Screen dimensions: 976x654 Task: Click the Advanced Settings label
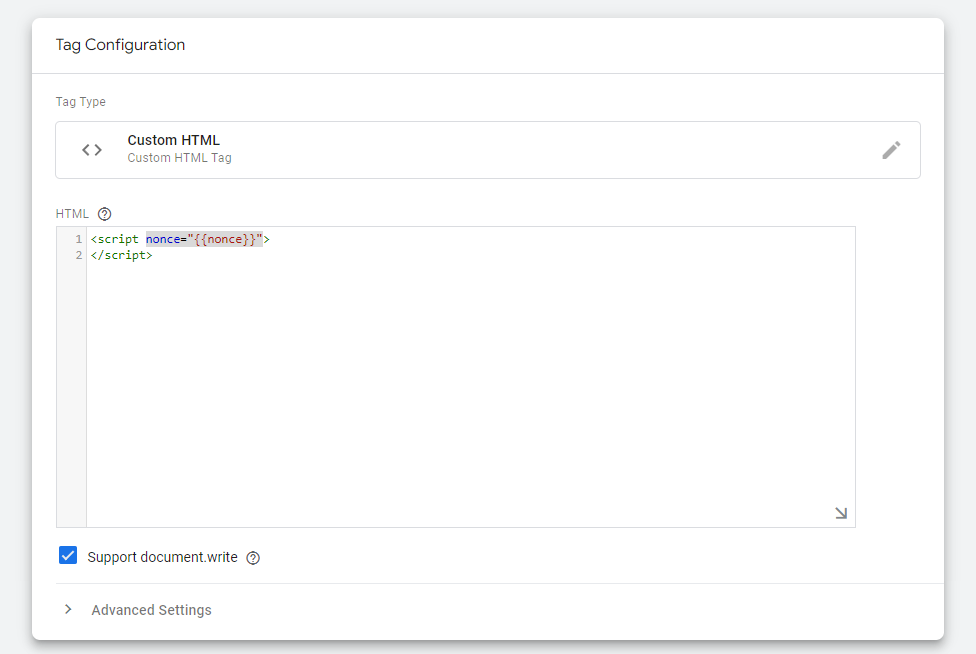(x=151, y=610)
